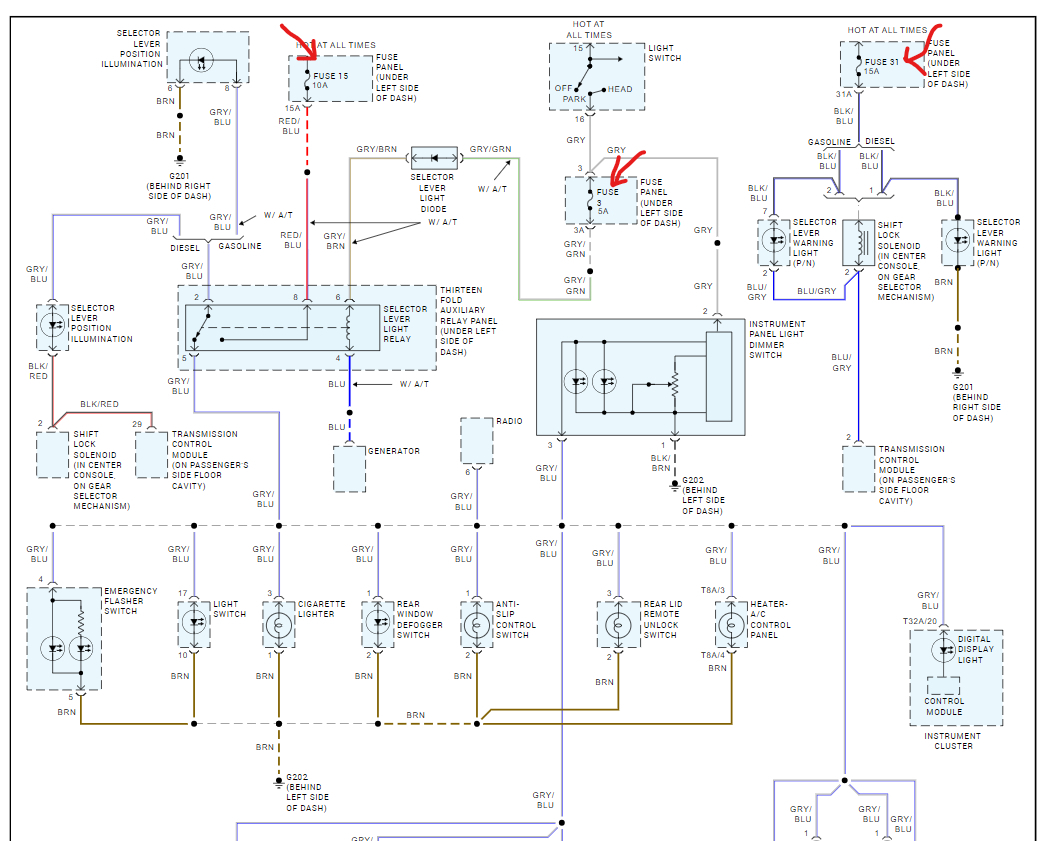Click the FUSE 31 15A label
1050x841 pixels.
coord(882,66)
